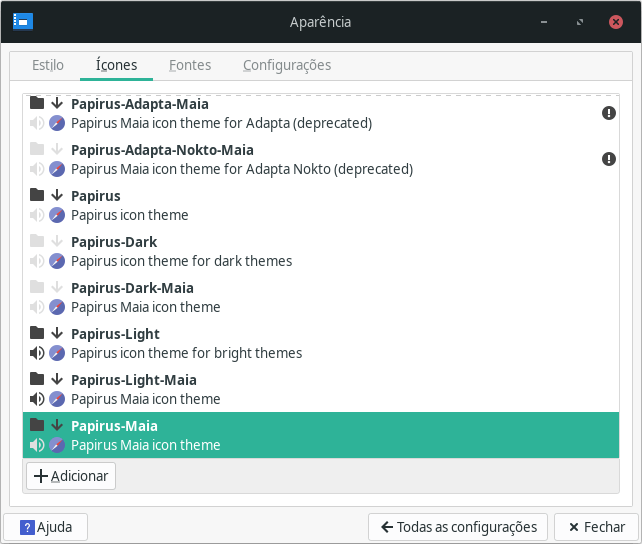Viewport: 642px width, 544px height.
Task: Click Aparência window menu icon in title bar
Action: click(x=23, y=22)
